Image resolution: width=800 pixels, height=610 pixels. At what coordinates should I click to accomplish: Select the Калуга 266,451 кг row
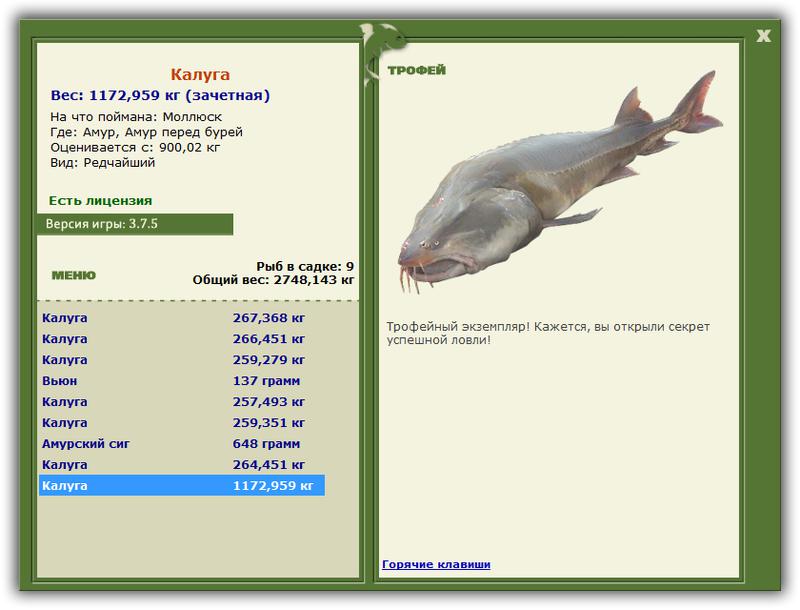coord(182,339)
